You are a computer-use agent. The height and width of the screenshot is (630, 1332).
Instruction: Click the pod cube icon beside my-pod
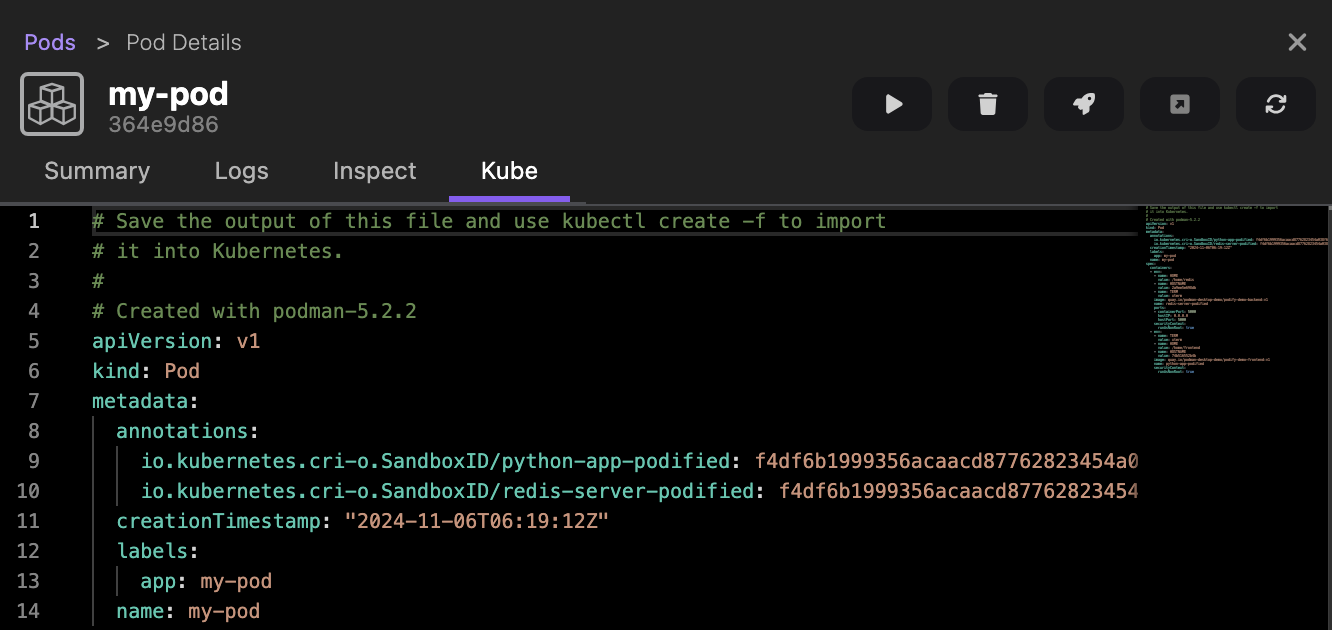point(51,103)
